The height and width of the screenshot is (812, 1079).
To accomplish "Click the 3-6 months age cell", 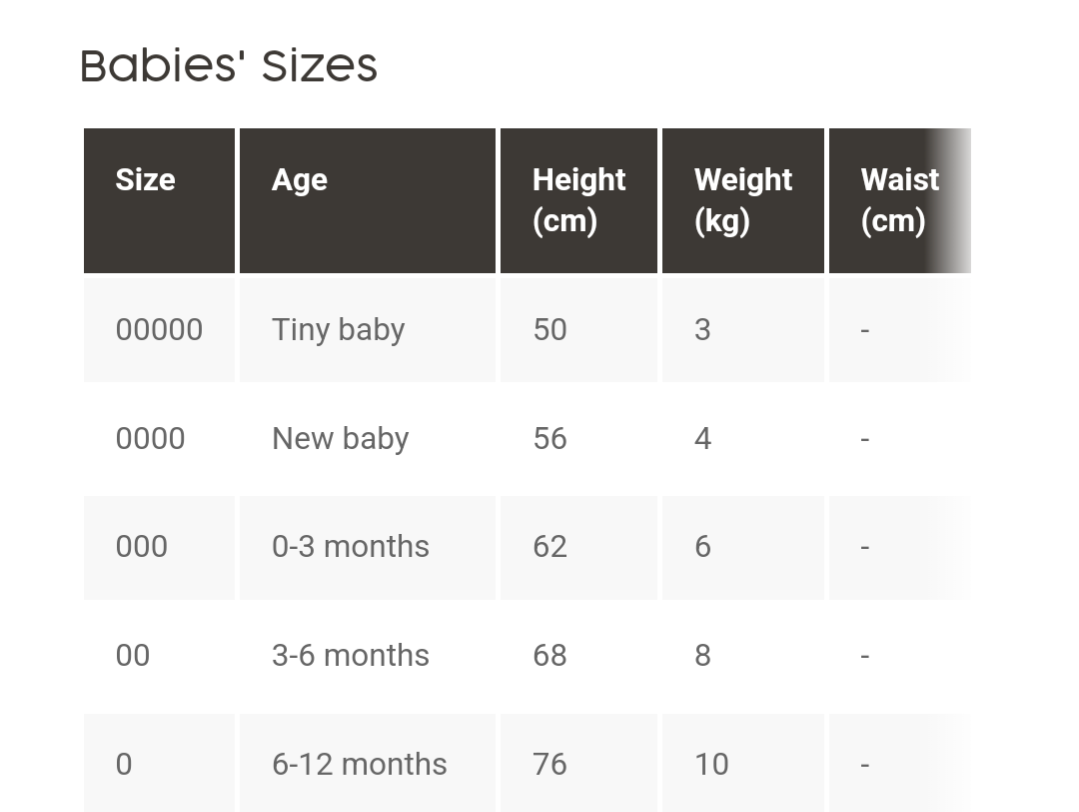I will (350, 656).
